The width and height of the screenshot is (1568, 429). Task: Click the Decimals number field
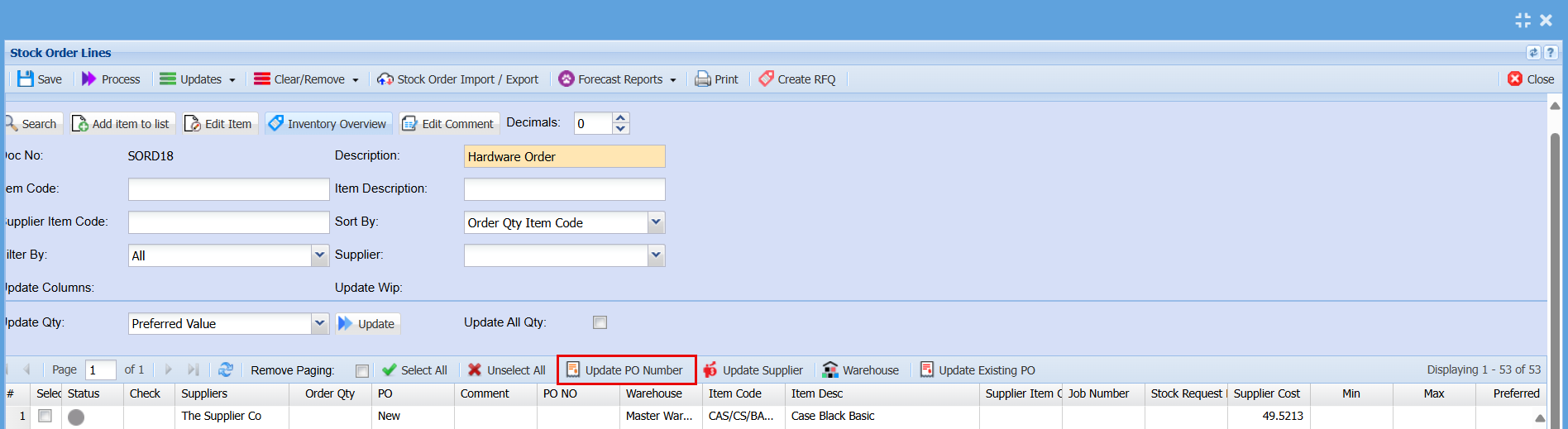coord(593,123)
